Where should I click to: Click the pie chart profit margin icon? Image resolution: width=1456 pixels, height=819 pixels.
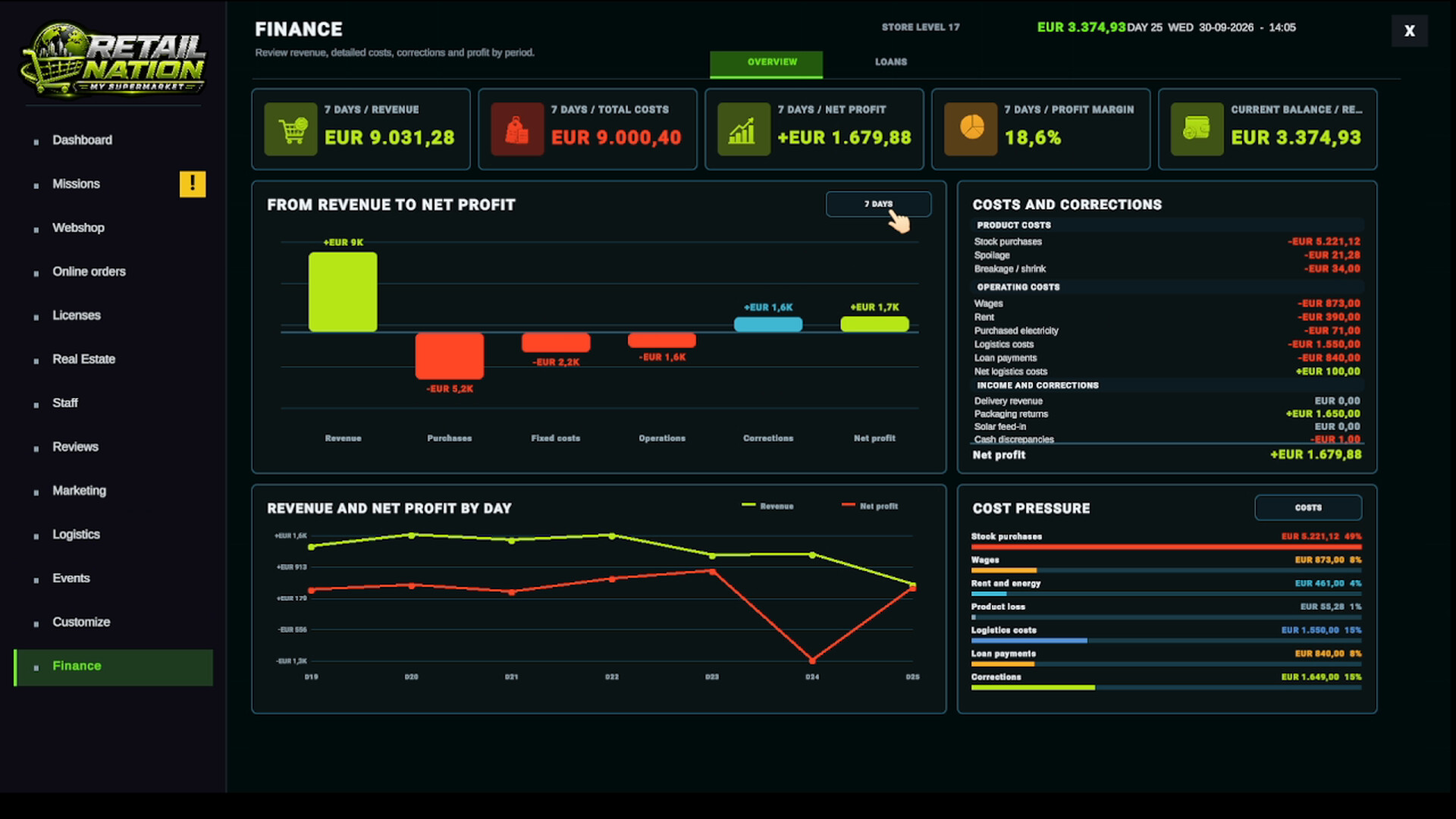(x=971, y=129)
